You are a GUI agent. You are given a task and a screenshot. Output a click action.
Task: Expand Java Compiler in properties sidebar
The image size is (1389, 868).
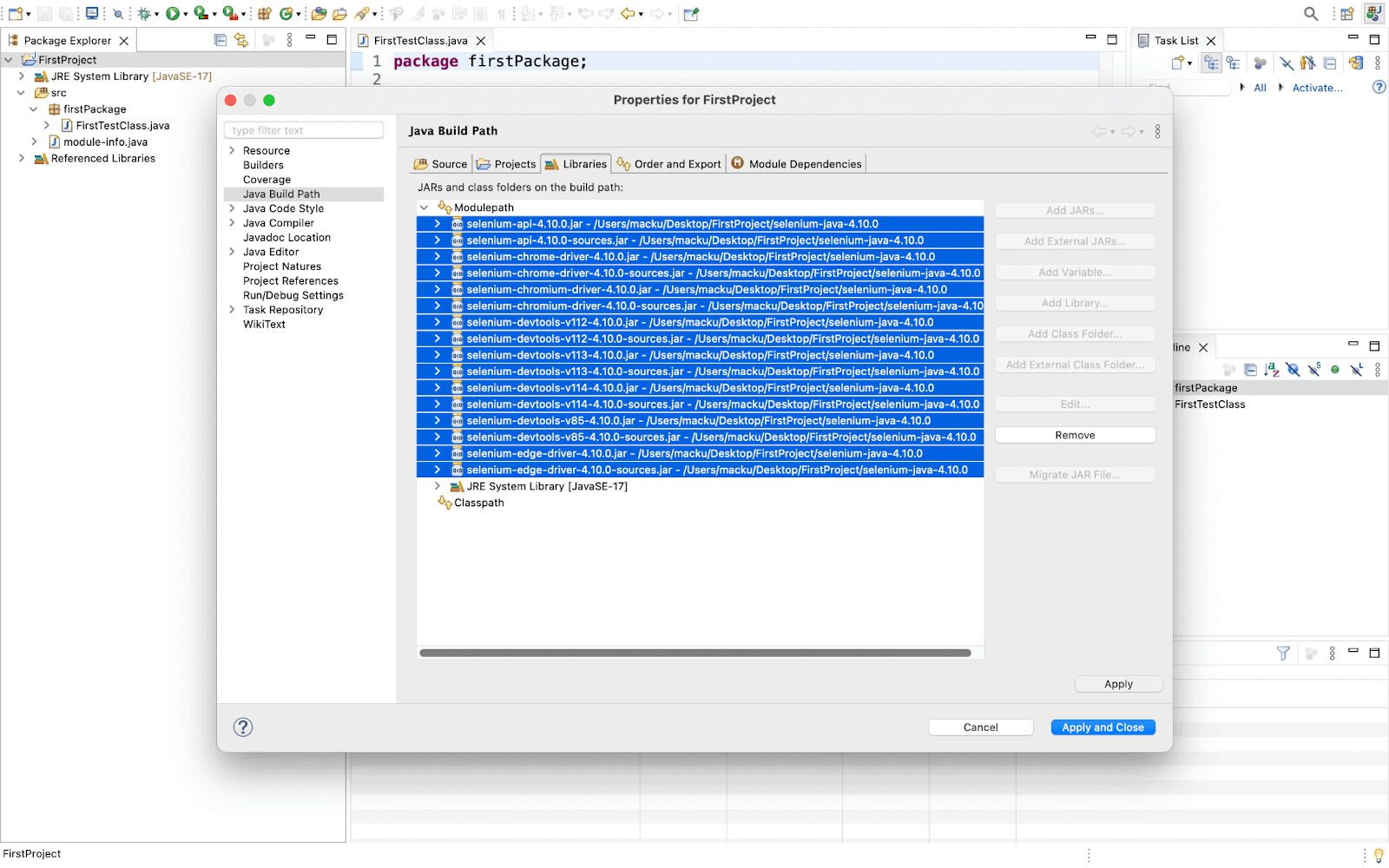(232, 223)
